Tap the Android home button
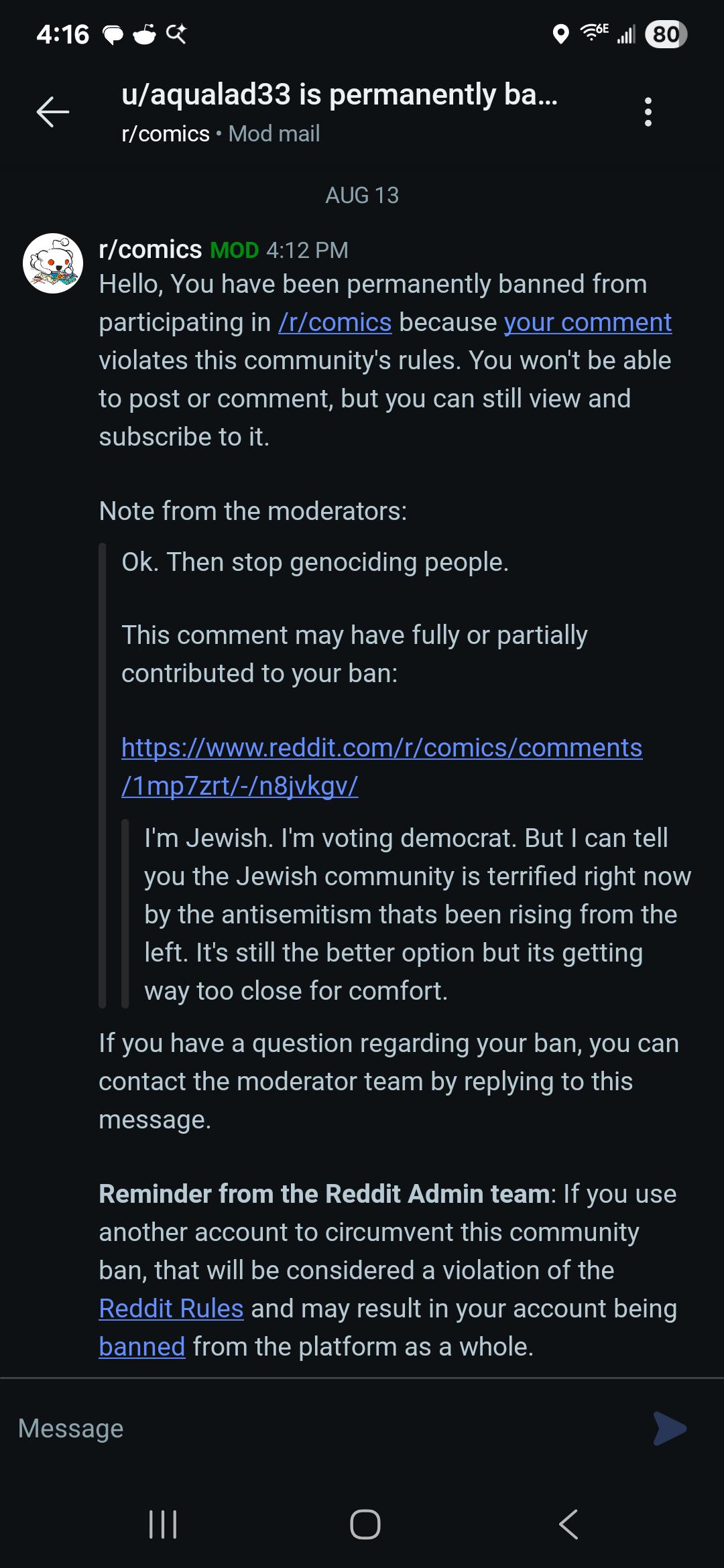This screenshot has width=724, height=1568. pyautogui.click(x=365, y=1524)
